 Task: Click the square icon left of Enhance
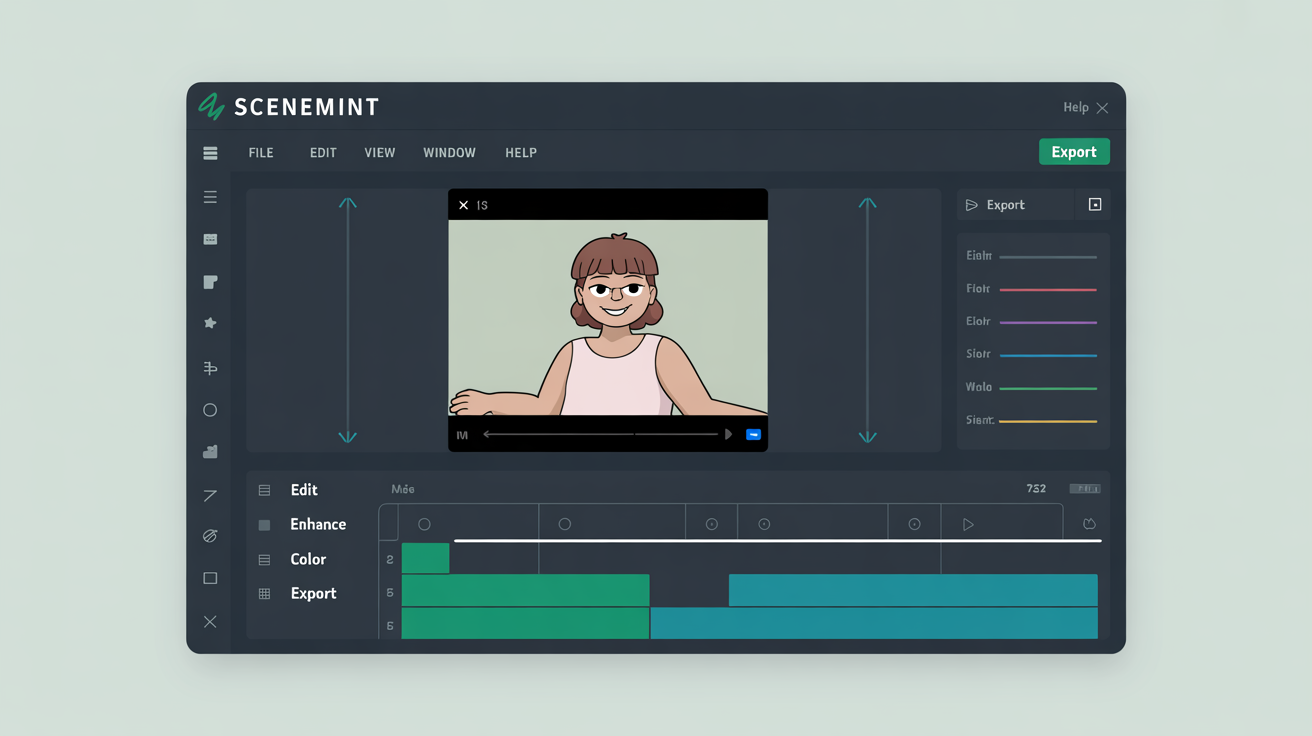[264, 525]
